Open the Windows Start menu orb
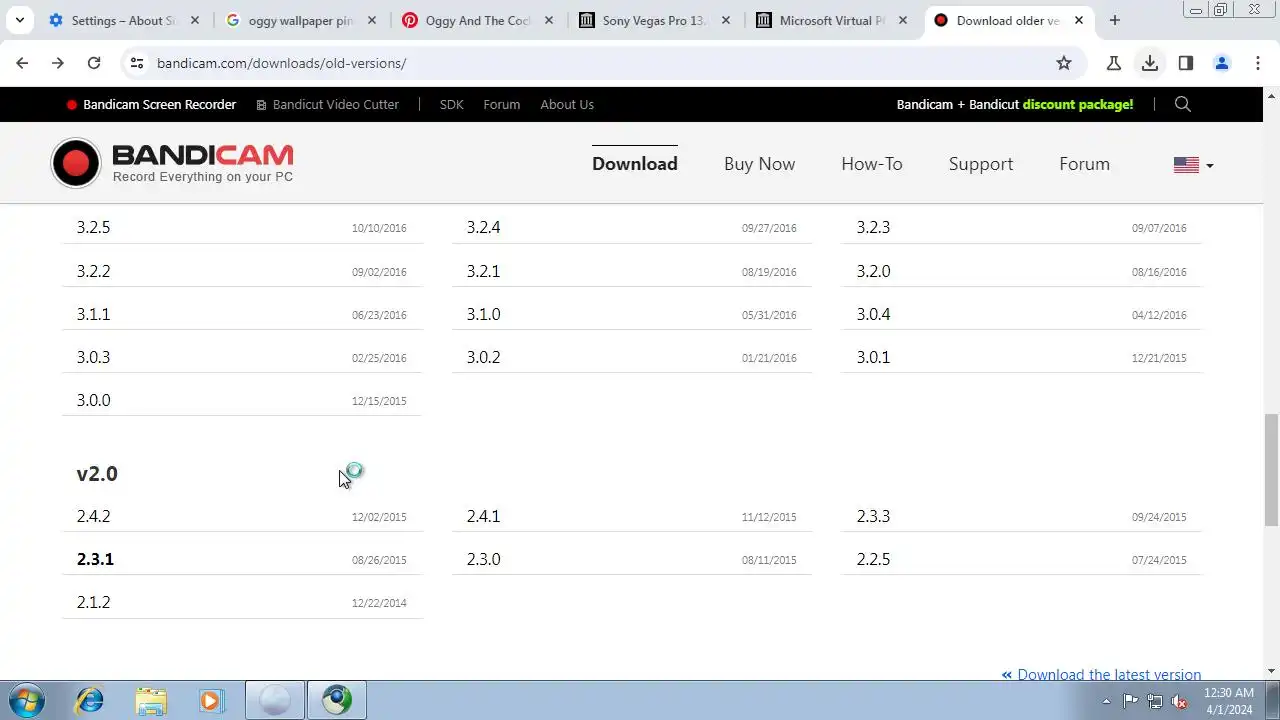This screenshot has width=1280, height=720. coord(26,700)
